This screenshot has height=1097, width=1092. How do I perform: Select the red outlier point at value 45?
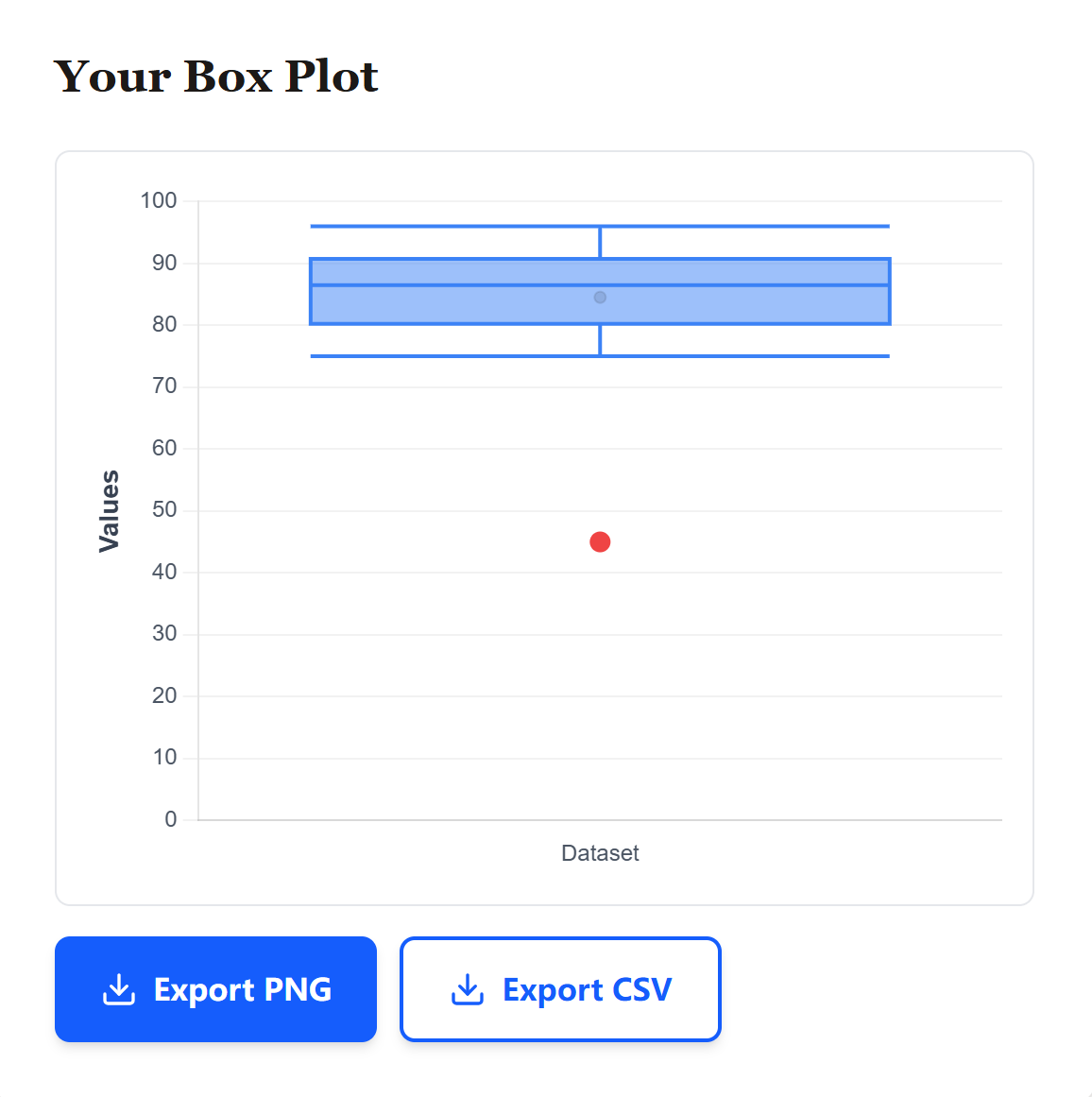pyautogui.click(x=600, y=540)
